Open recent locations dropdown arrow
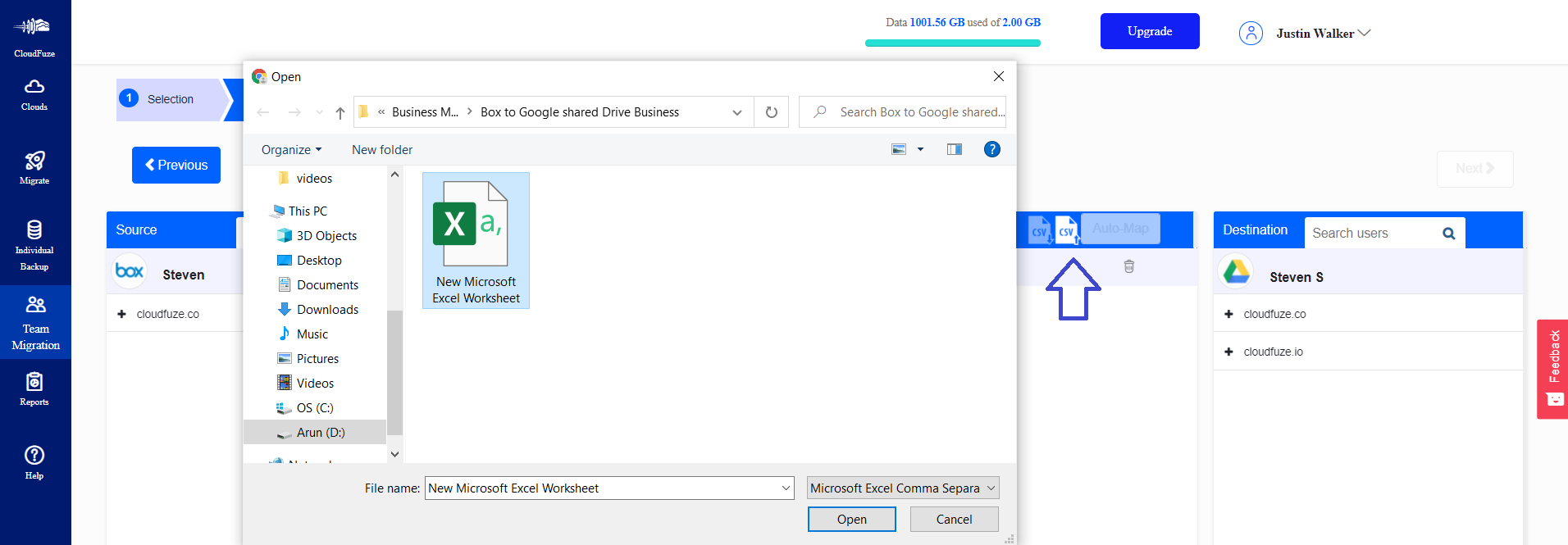Viewport: 1568px width, 545px height. [319, 112]
